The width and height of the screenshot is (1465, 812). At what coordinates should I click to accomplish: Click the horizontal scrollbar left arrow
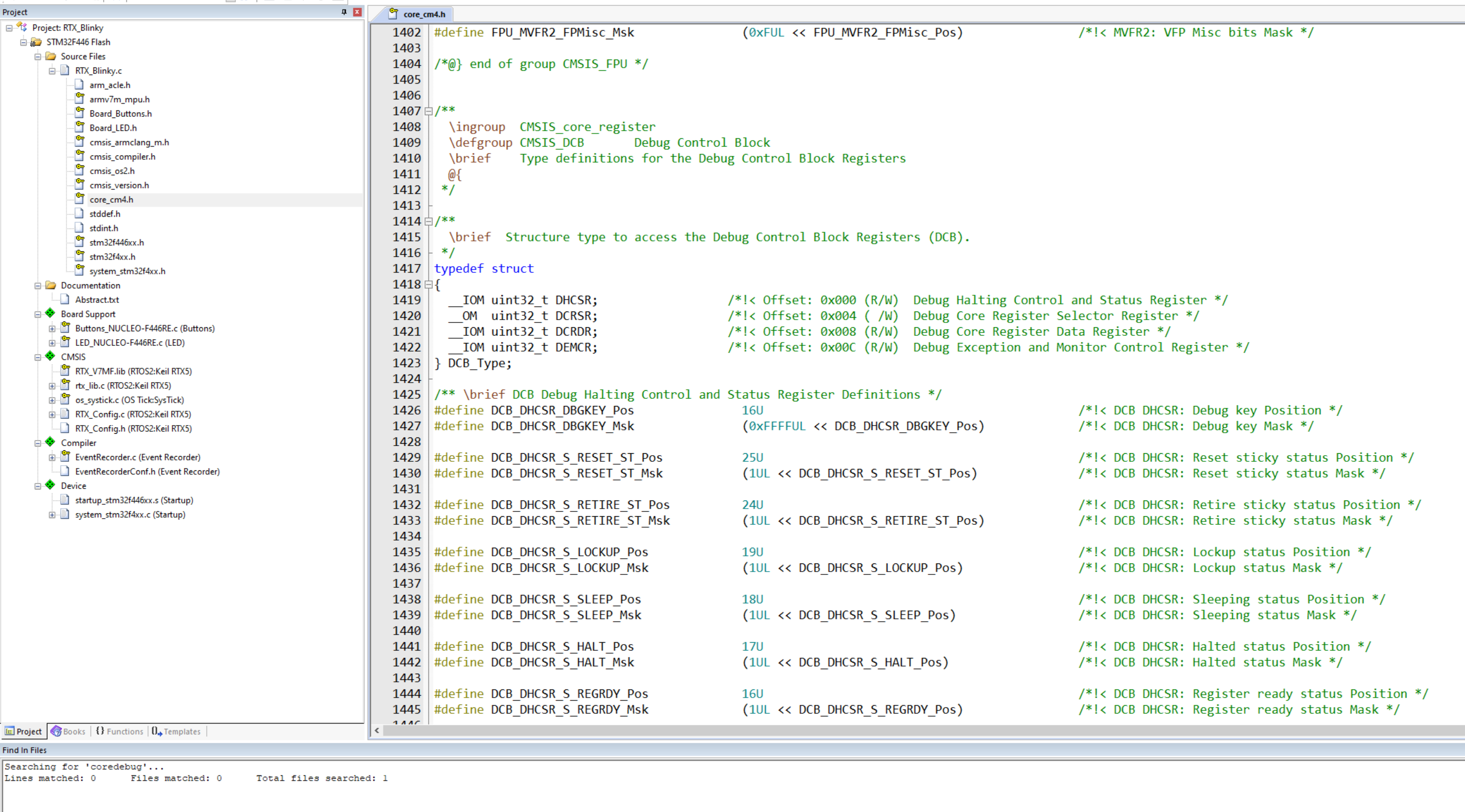click(377, 731)
